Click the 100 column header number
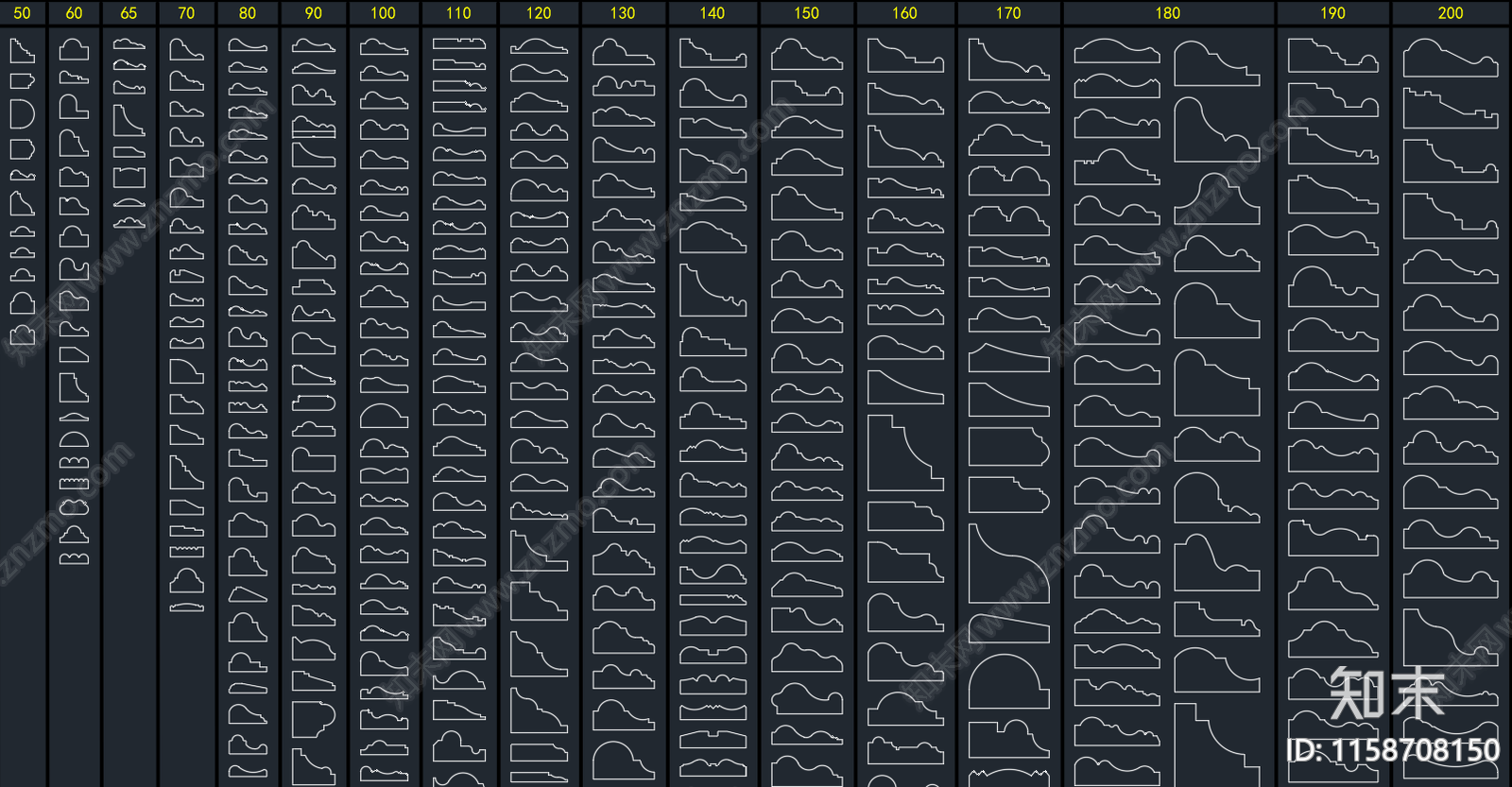The width and height of the screenshot is (1512, 787). tap(383, 13)
